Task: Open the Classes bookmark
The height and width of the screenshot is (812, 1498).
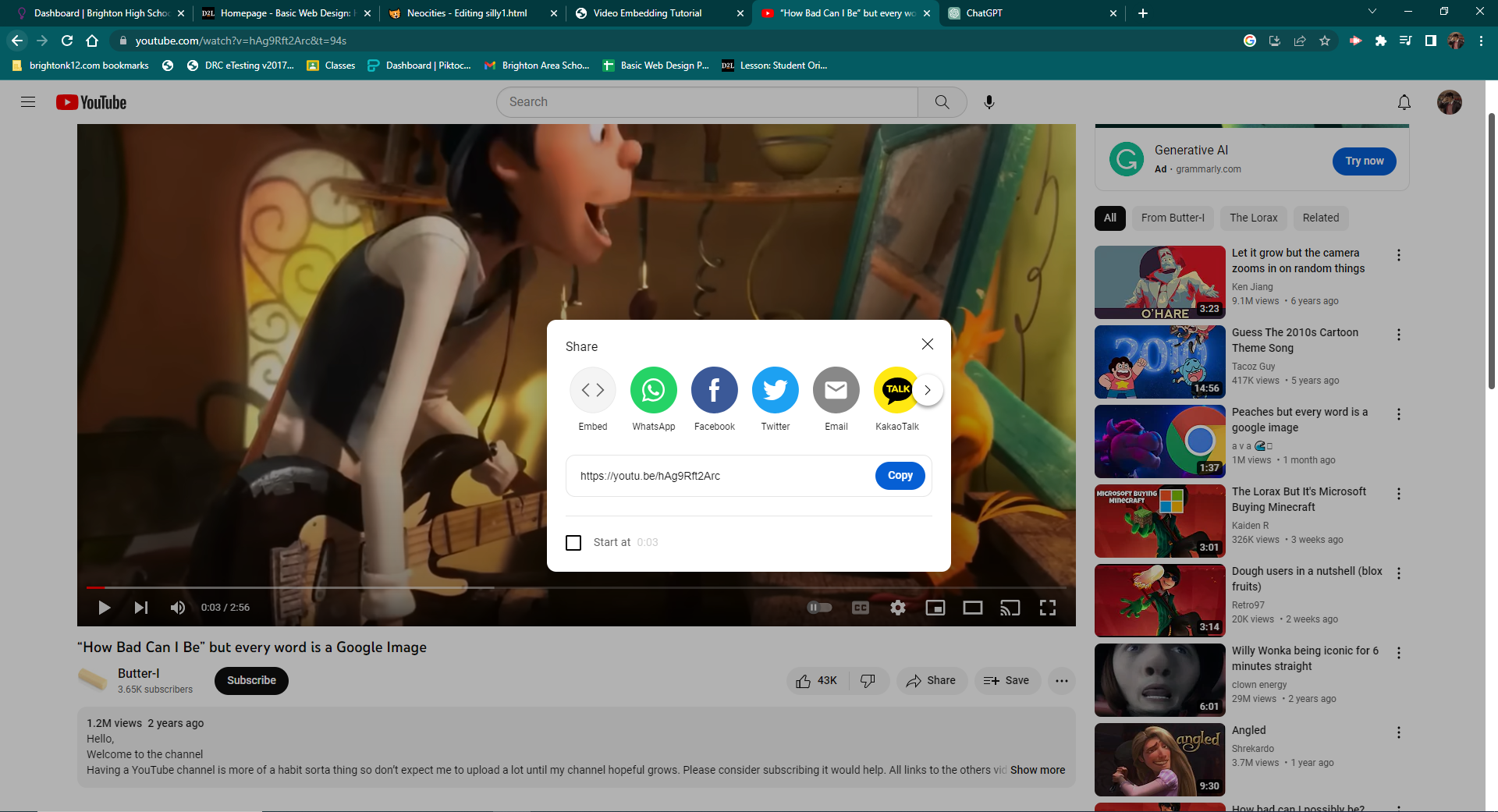Action: [x=332, y=66]
